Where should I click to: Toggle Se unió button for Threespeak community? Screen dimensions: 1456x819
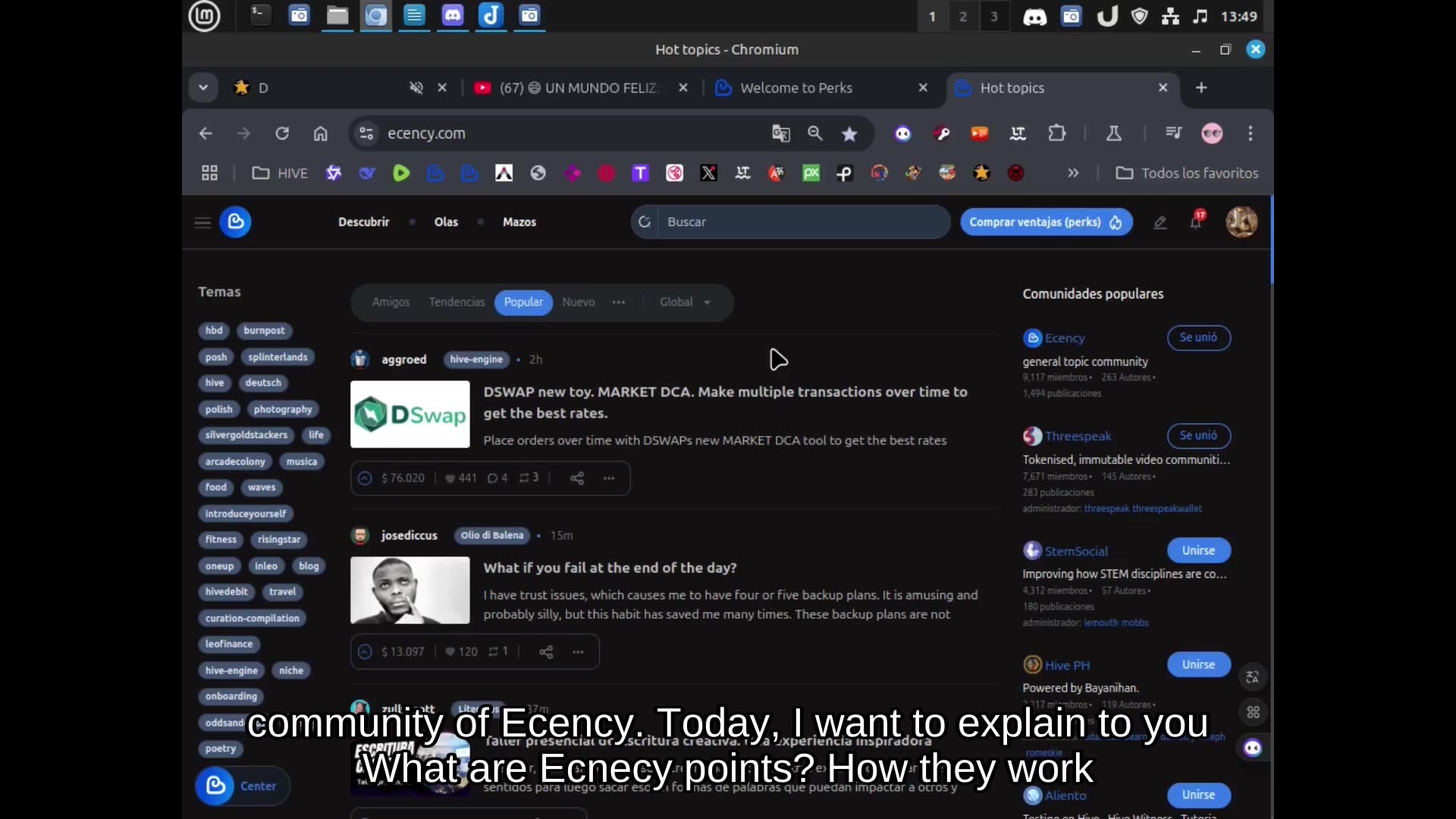[1198, 435]
